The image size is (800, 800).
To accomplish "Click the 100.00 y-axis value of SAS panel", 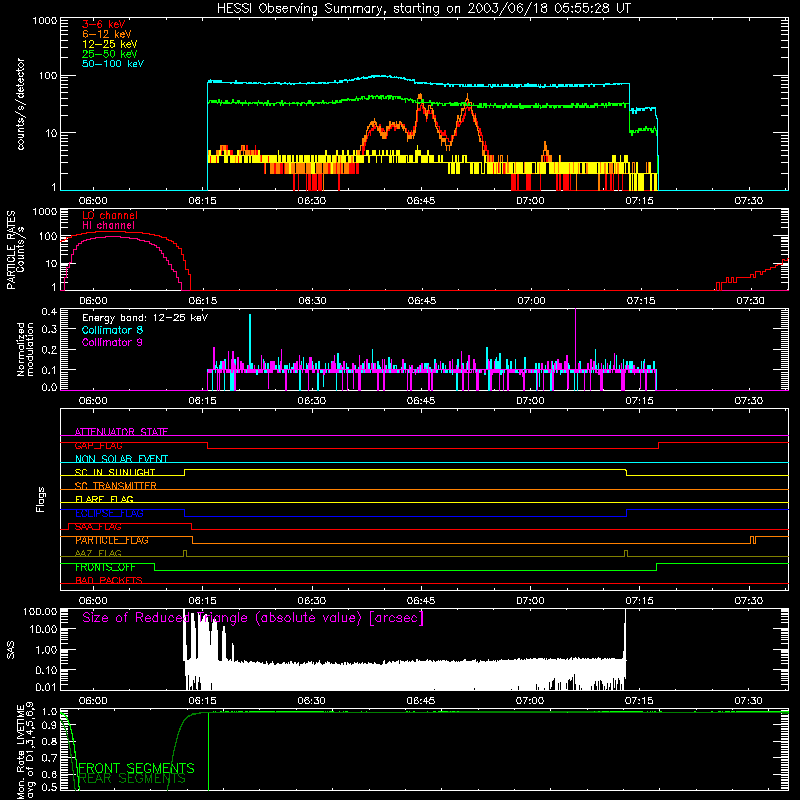I will 40,611.
